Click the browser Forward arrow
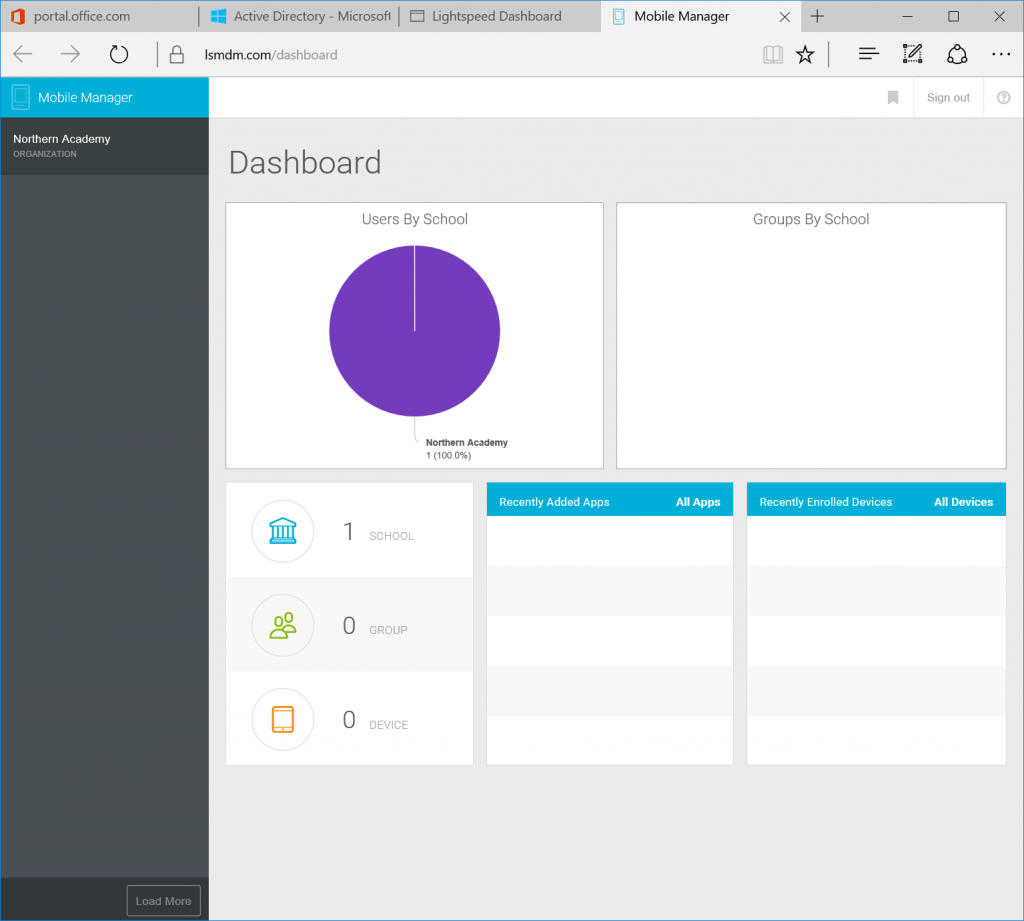Screen dimensions: 1024x921 pos(70,54)
